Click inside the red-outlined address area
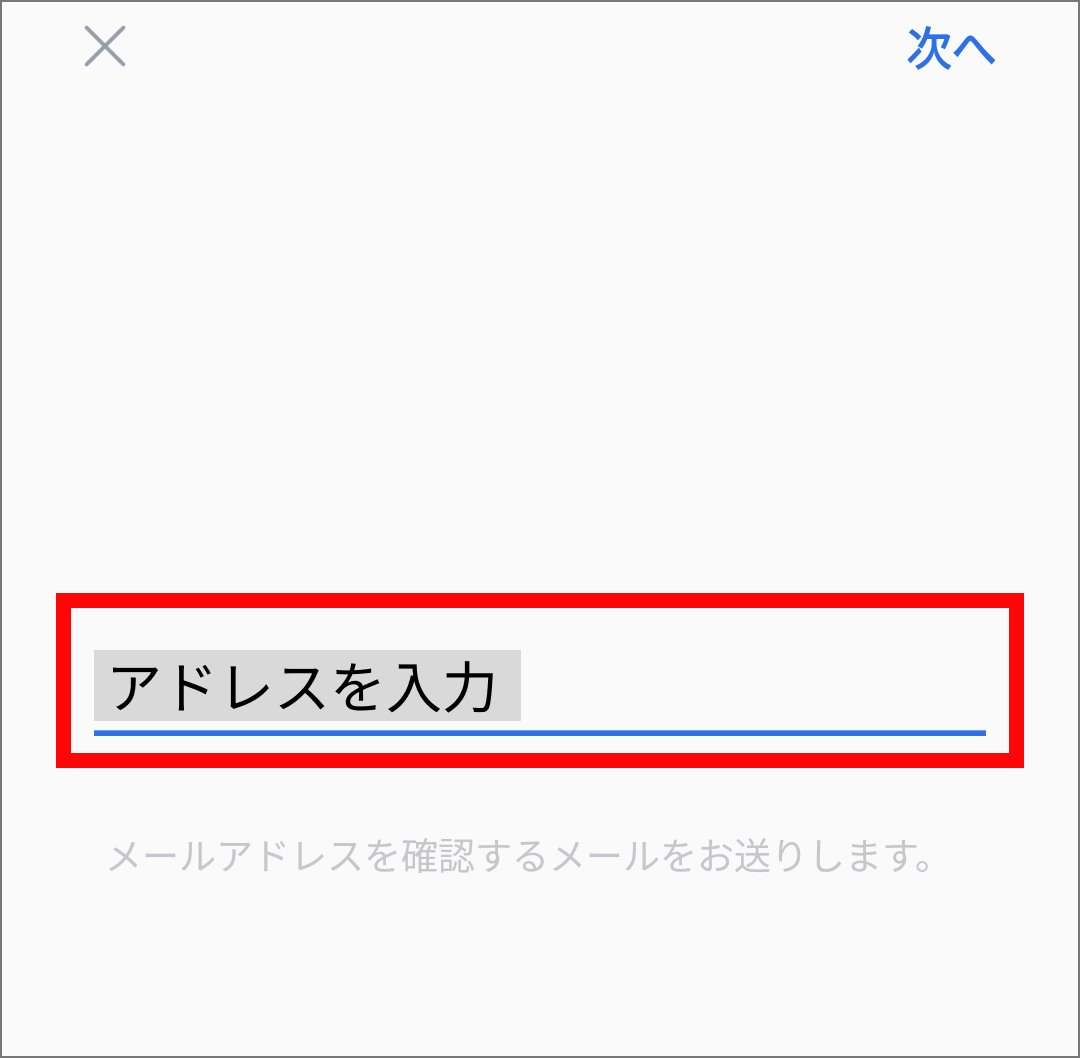Image resolution: width=1080 pixels, height=1058 pixels. click(x=539, y=680)
